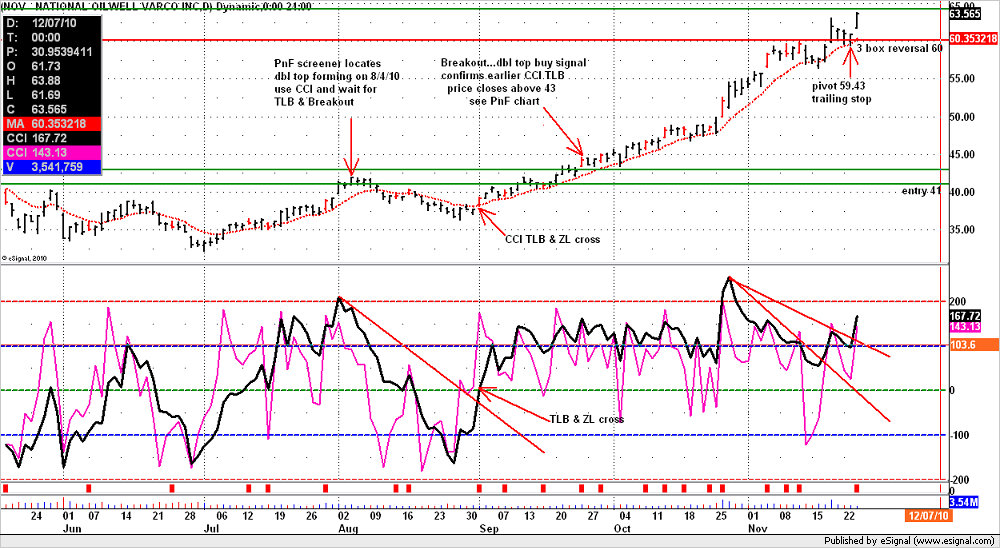
Task: Click the 28 date label on time axis
Action: click(190, 516)
